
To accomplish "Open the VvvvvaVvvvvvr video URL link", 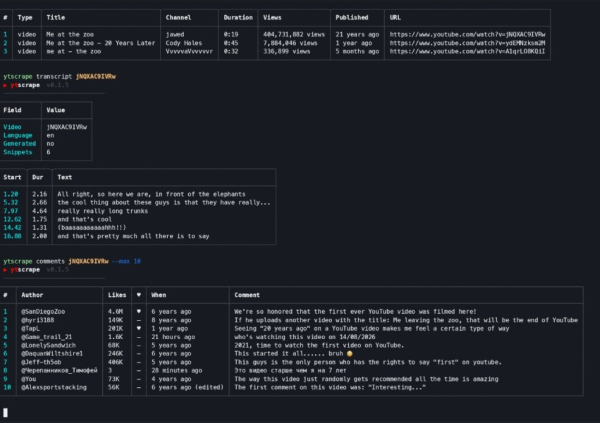I will pos(467,51).
